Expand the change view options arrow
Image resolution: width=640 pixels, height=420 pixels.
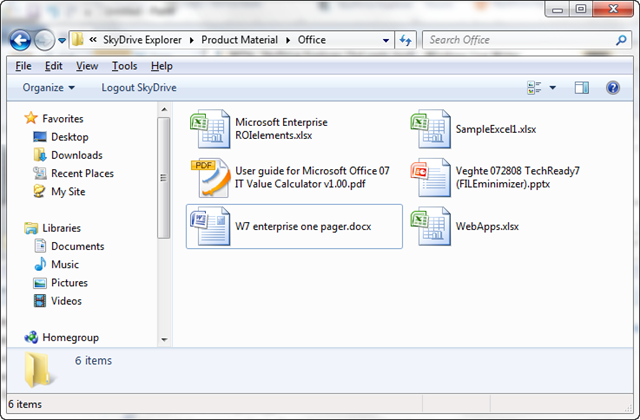(553, 88)
